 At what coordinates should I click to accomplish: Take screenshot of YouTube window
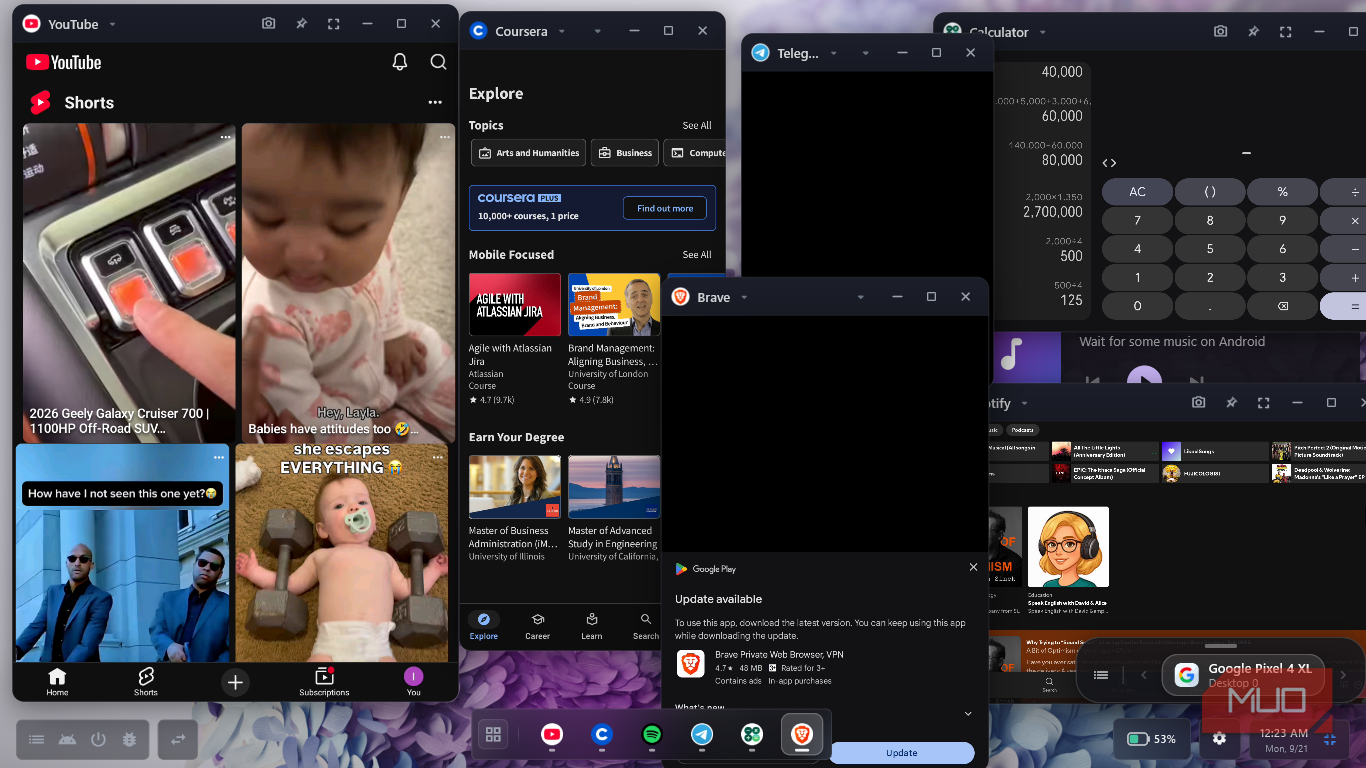(268, 24)
